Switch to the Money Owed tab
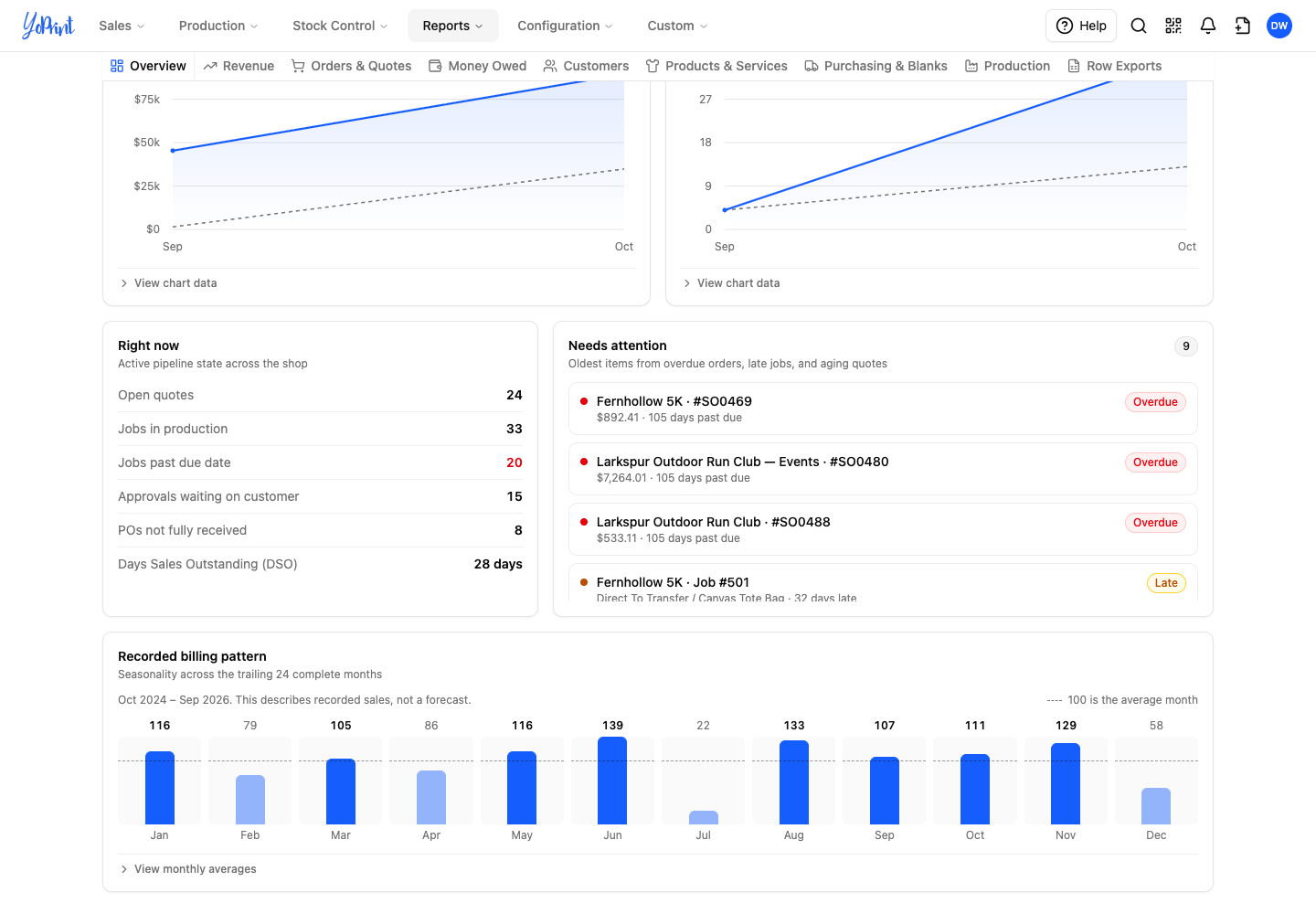Image resolution: width=1316 pixels, height=914 pixels. pyautogui.click(x=477, y=66)
